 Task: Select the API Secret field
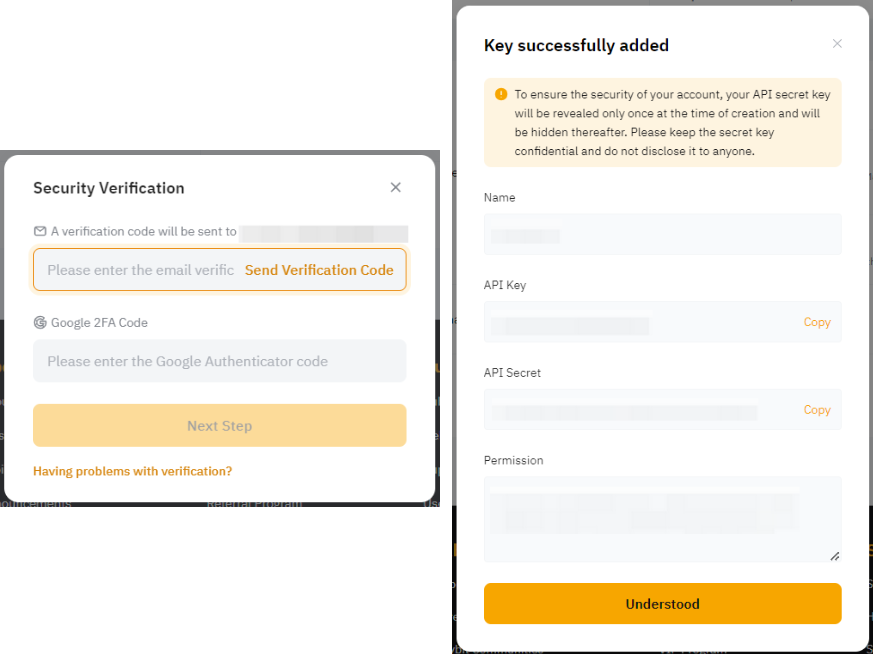tap(640, 410)
